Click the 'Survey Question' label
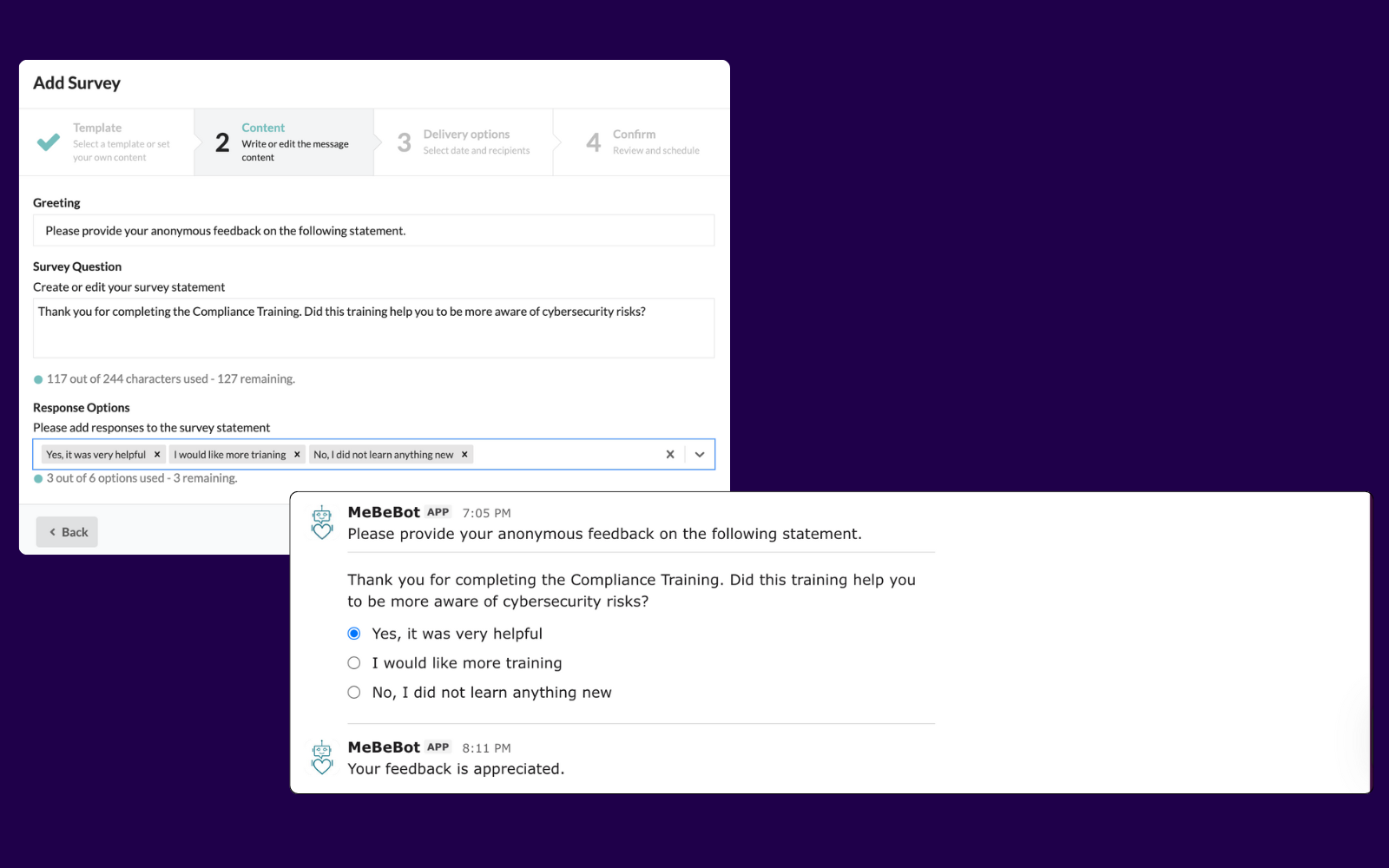The image size is (1389, 868). point(77,266)
